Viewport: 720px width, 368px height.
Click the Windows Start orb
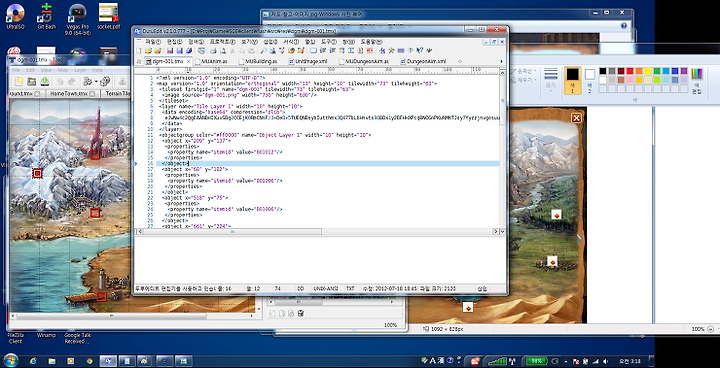click(x=11, y=361)
